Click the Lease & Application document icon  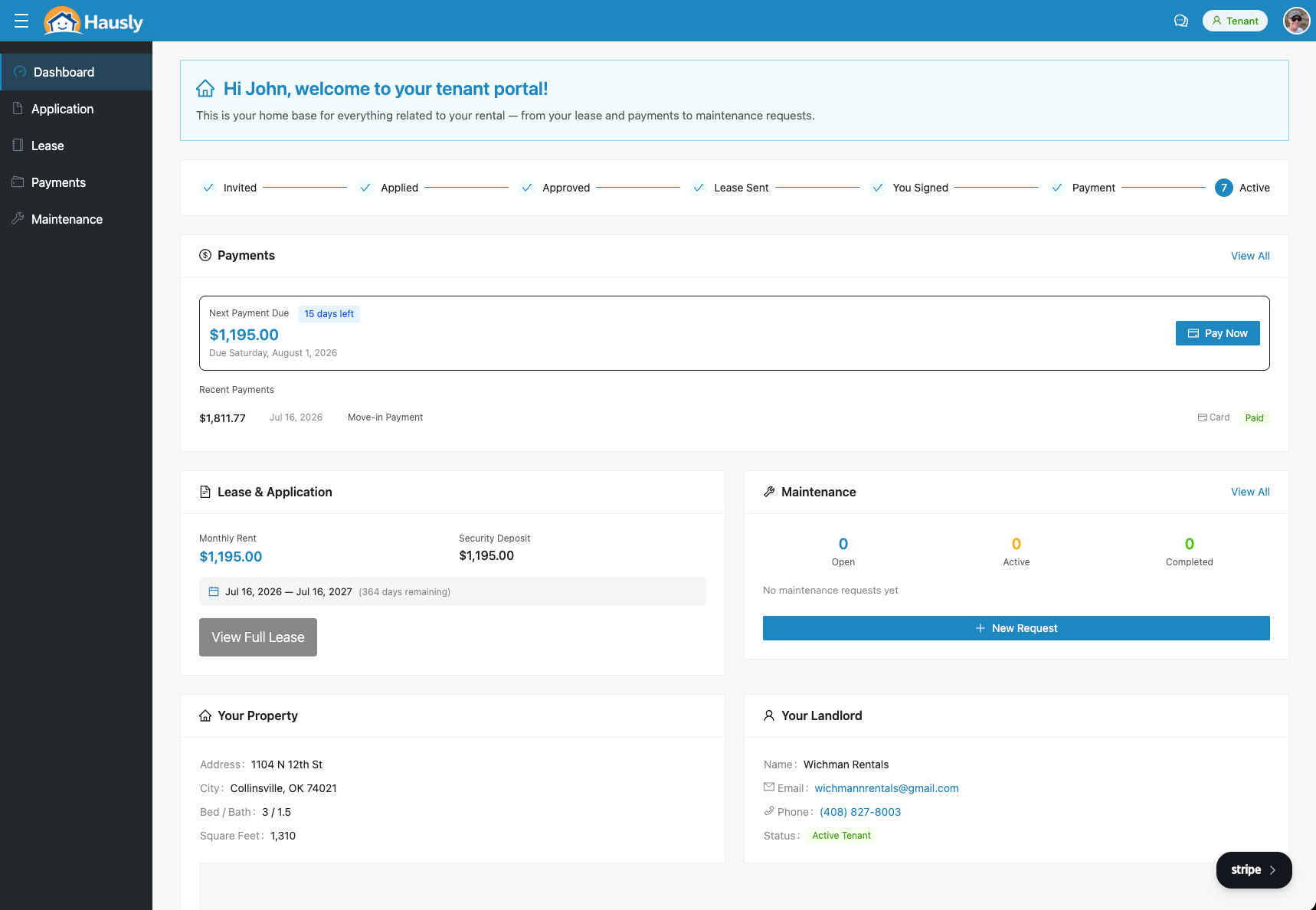205,492
